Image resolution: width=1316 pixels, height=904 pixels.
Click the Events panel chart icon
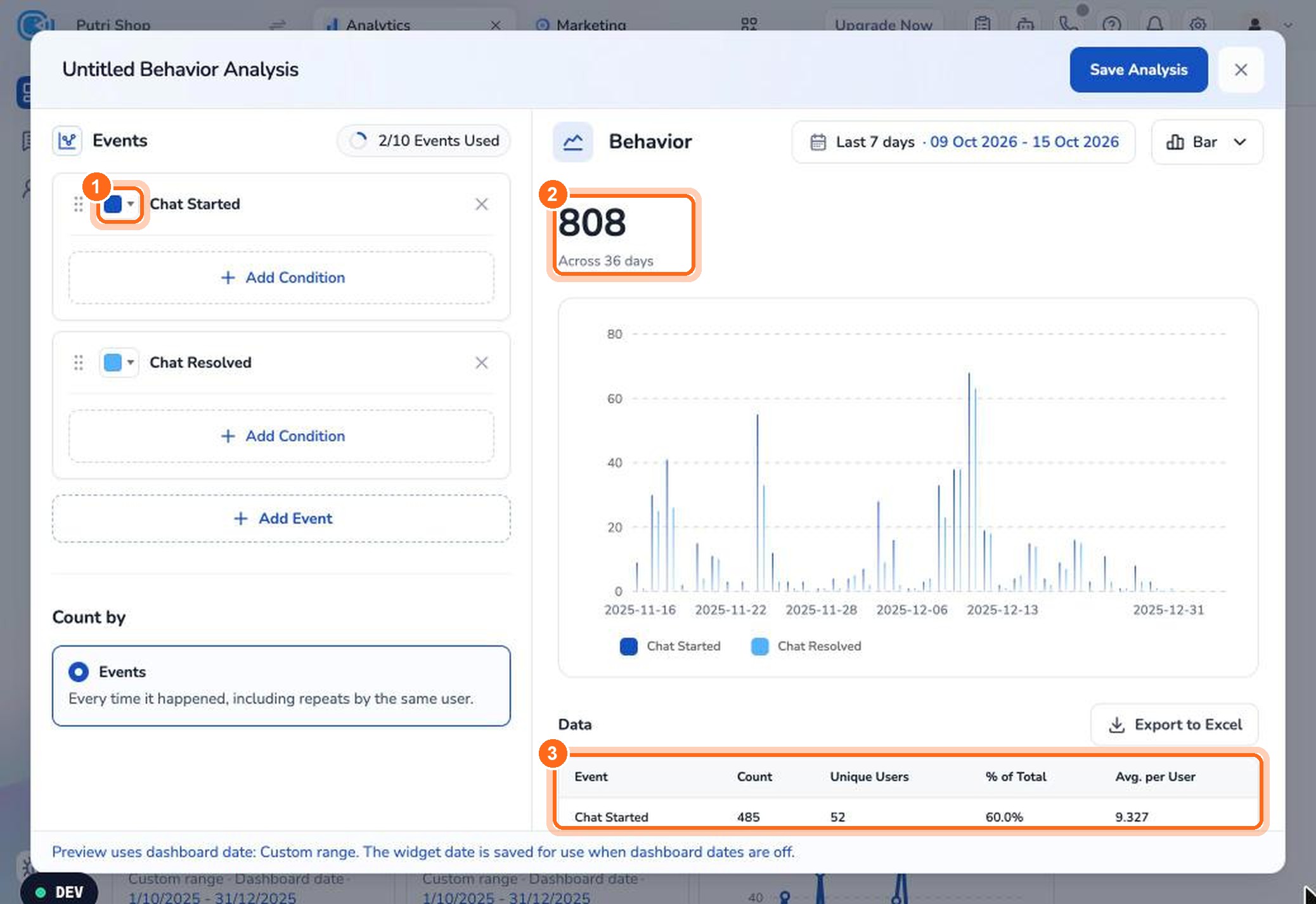pyautogui.click(x=67, y=141)
